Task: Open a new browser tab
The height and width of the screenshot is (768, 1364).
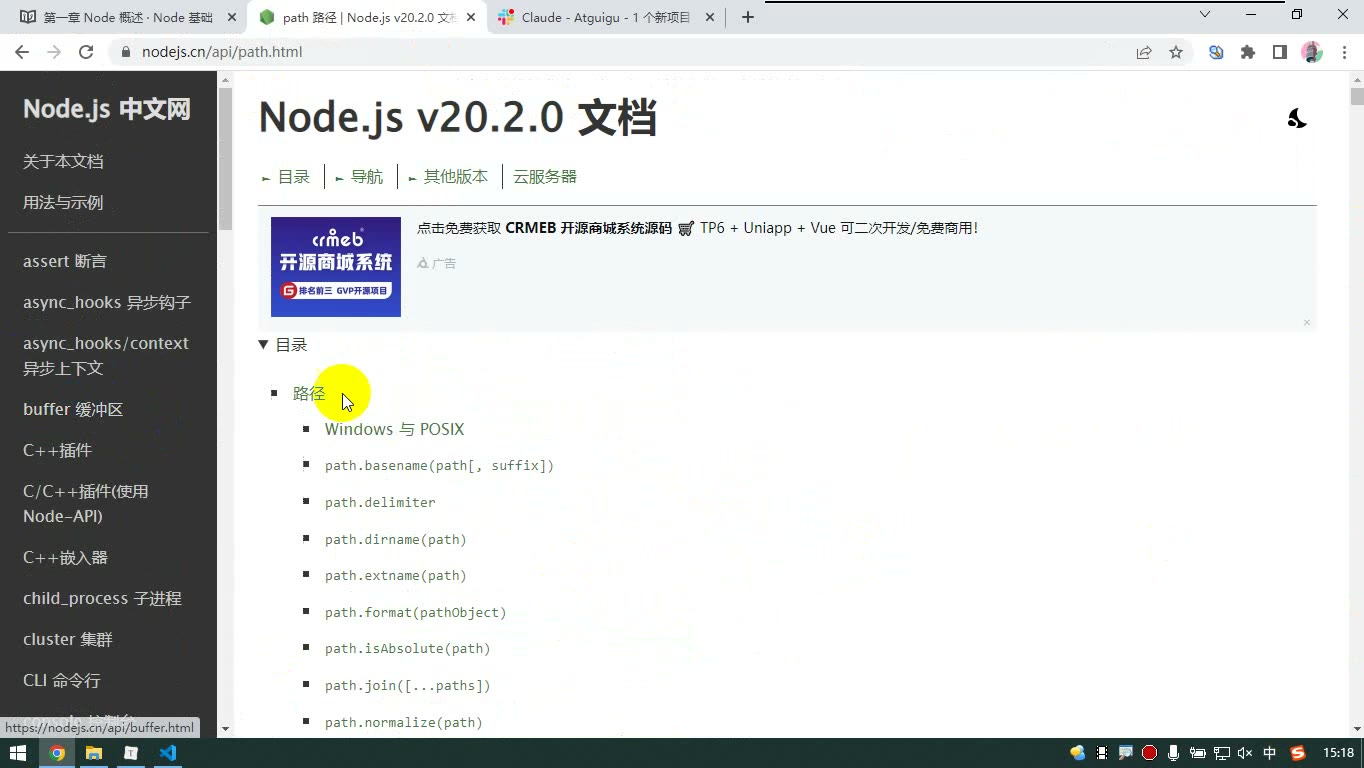Action: [x=747, y=17]
